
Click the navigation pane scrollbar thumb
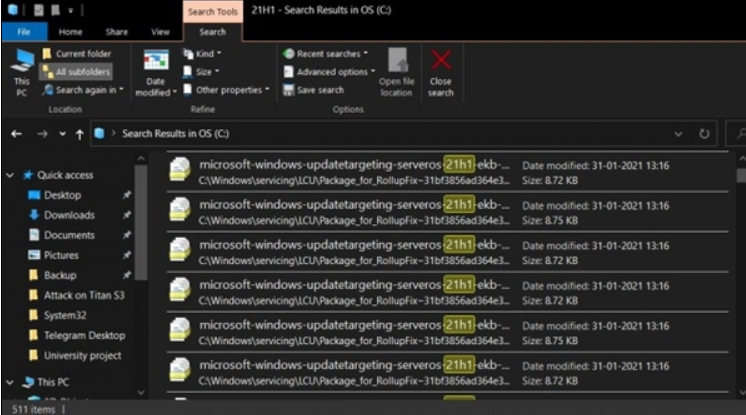141,222
